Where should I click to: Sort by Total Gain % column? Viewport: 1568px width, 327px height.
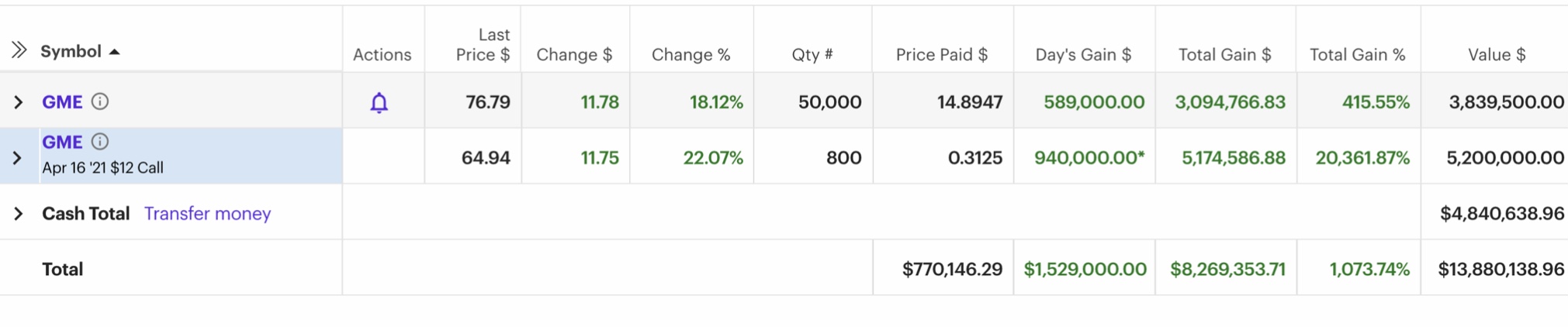coord(1358,54)
